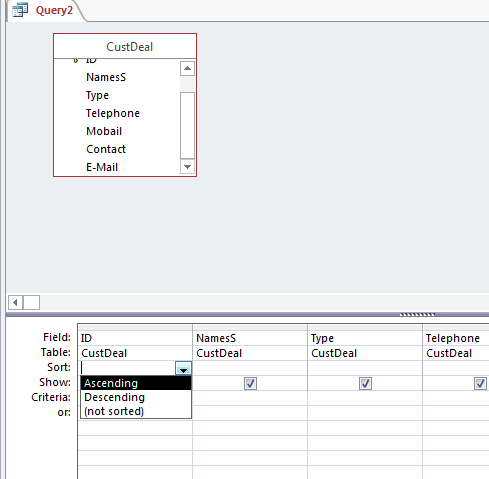Choose Descending in the sort list
489x479 pixels.
(x=136, y=397)
